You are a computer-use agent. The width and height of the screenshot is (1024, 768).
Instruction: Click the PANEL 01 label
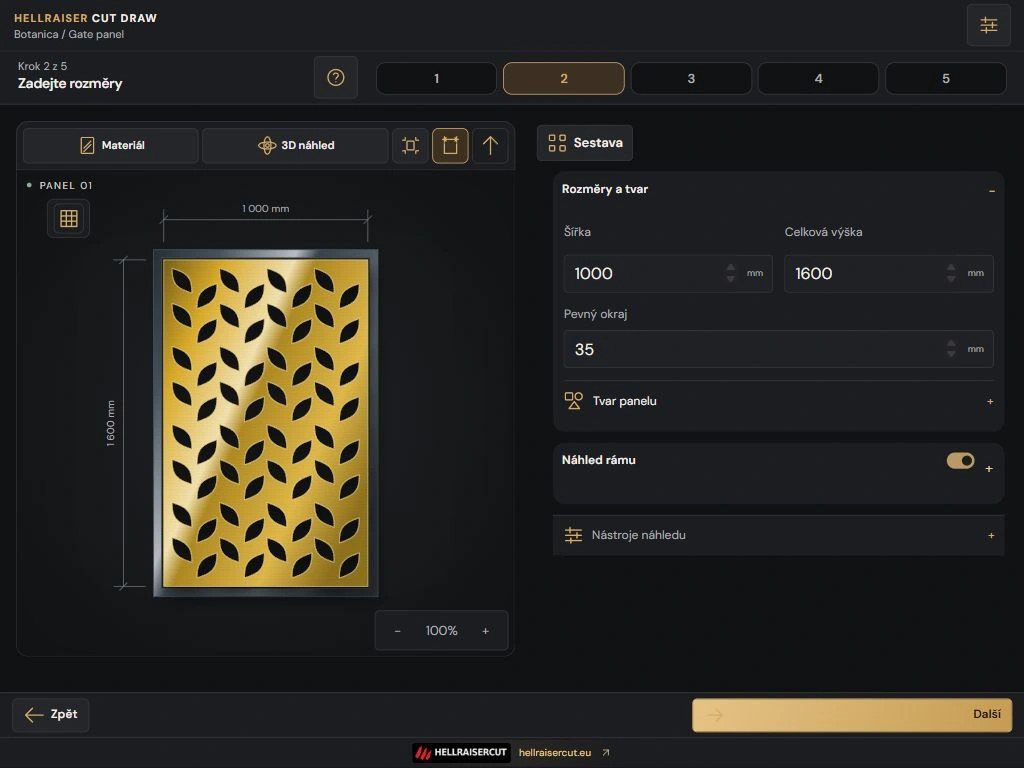point(66,185)
